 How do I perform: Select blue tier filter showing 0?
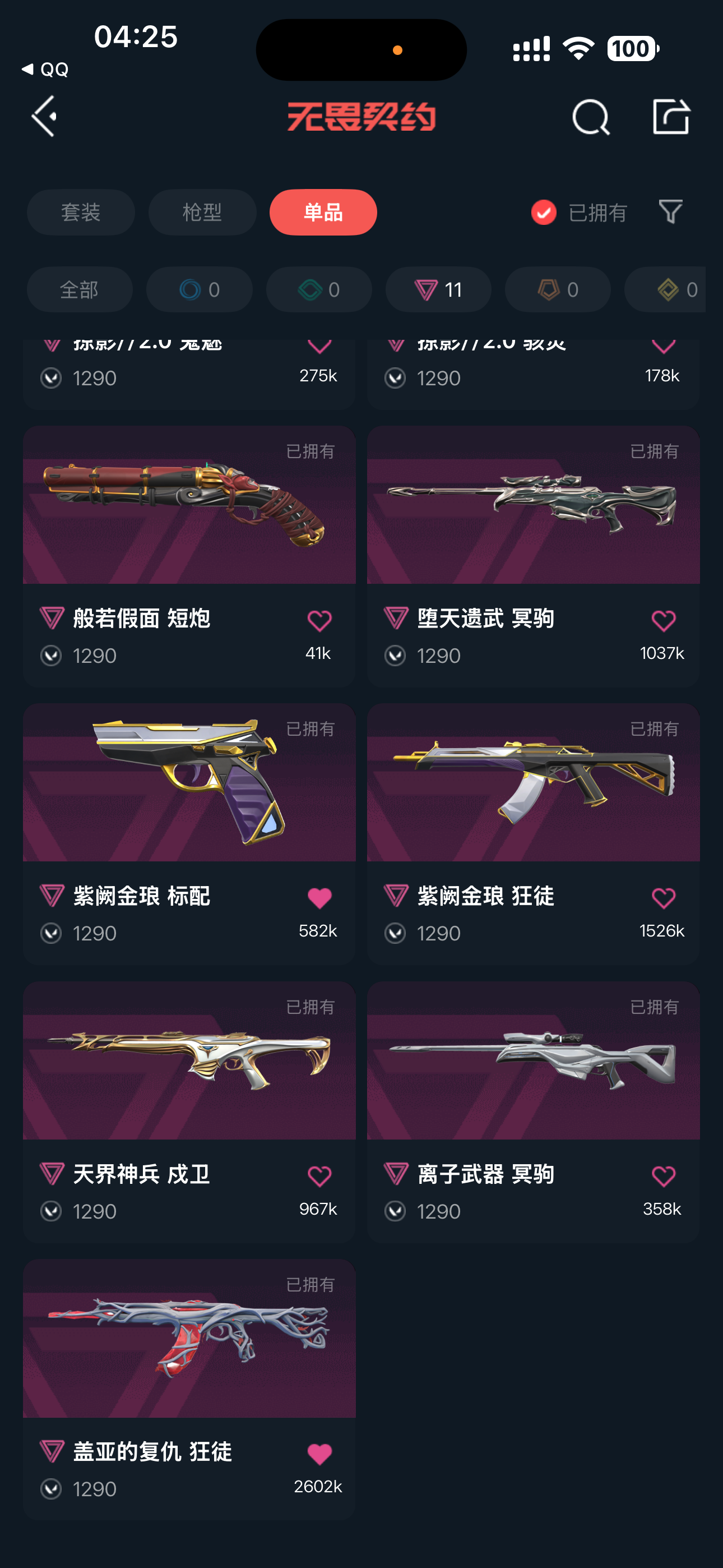point(200,289)
